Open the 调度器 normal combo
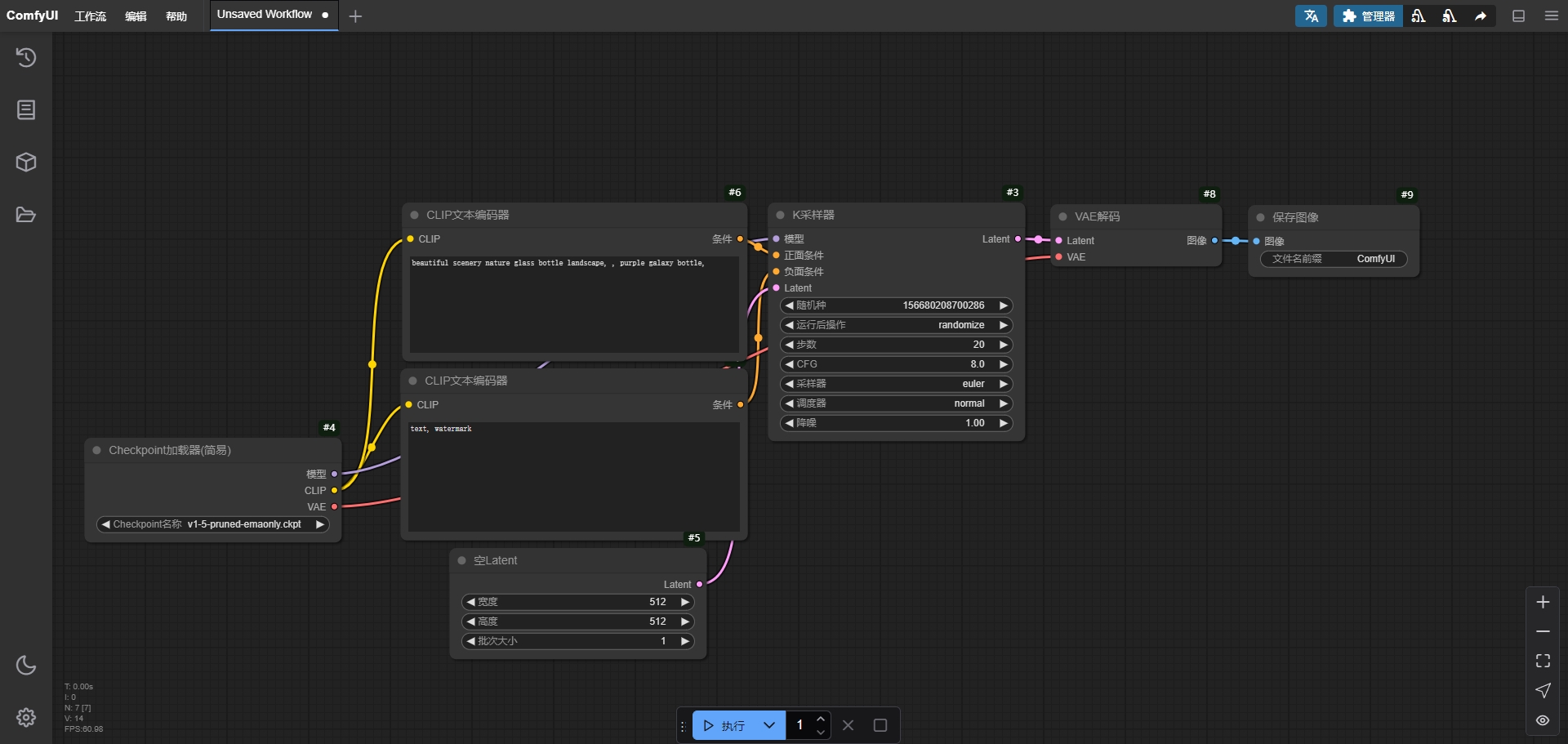The image size is (1568, 744). [x=897, y=403]
